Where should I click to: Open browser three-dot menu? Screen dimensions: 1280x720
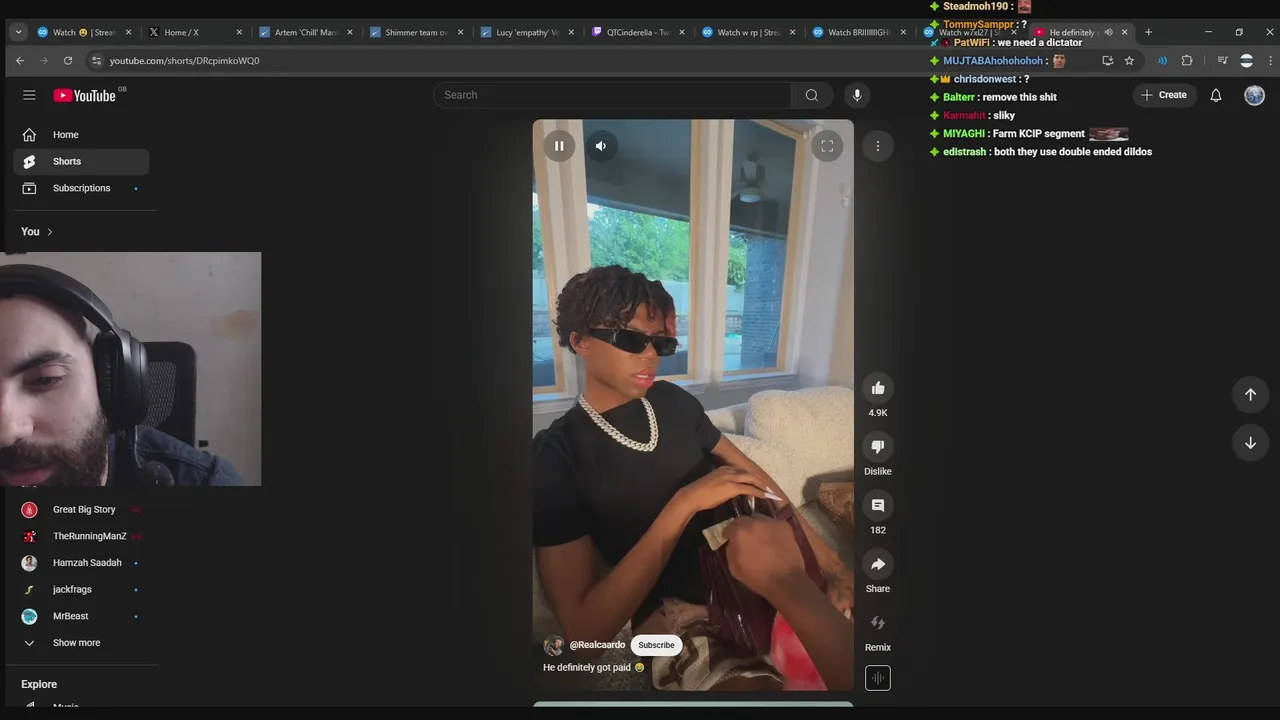1270,60
